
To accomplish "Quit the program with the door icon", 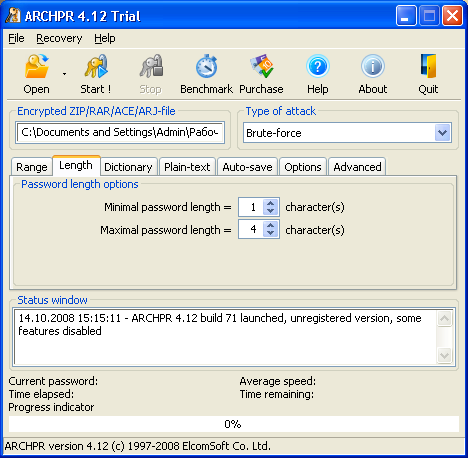I will click(x=428, y=66).
